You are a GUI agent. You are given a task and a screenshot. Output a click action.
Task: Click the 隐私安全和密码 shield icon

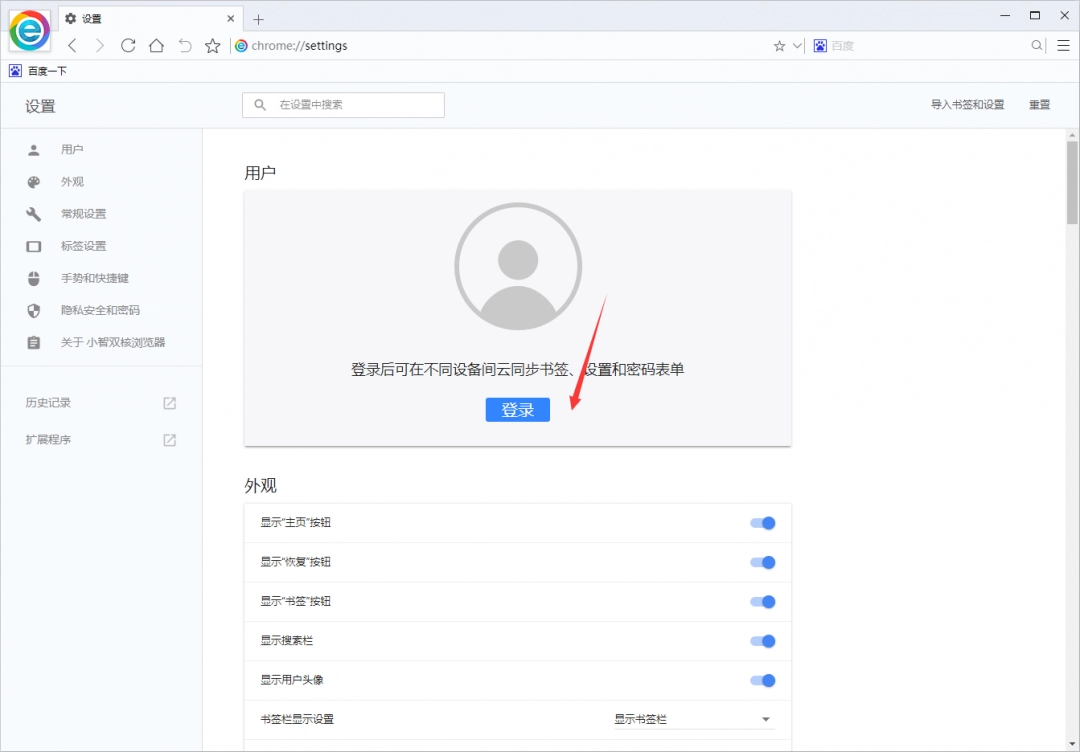(x=33, y=310)
